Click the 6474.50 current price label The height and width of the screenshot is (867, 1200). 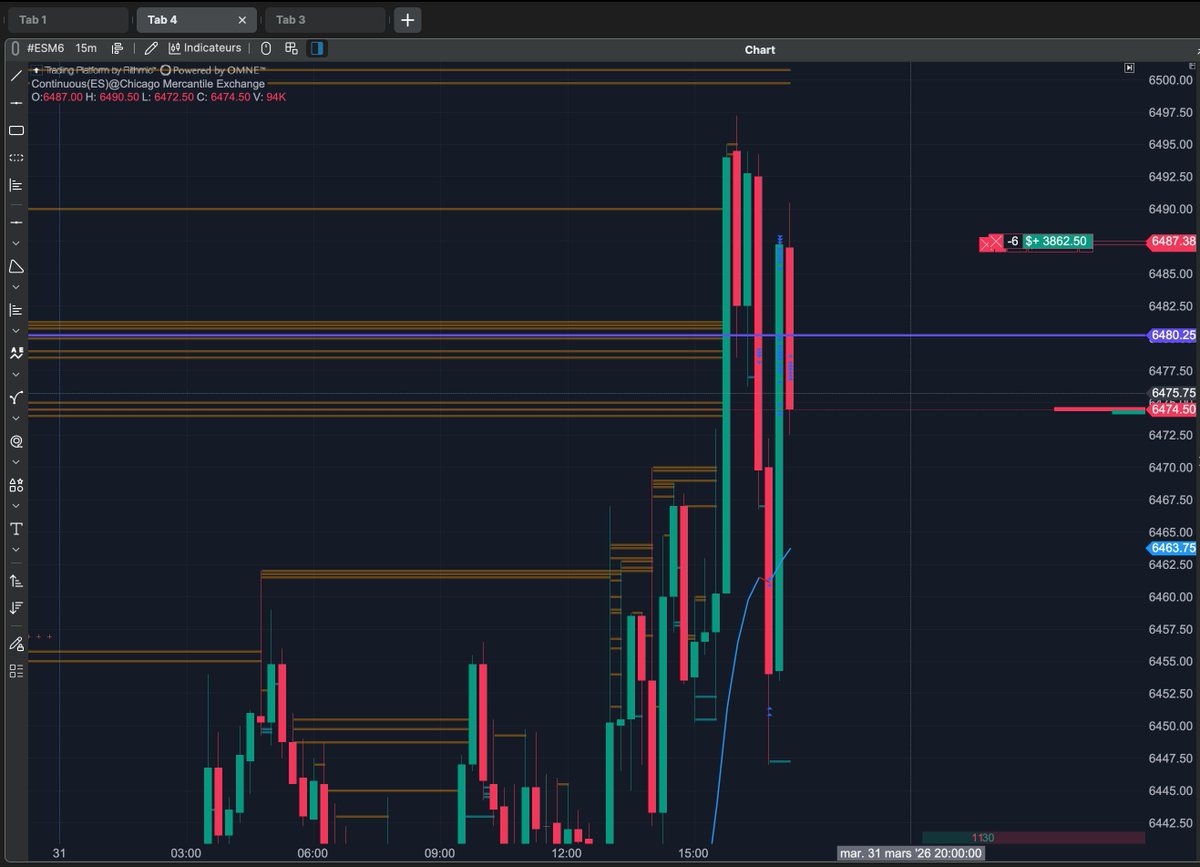pos(1173,409)
